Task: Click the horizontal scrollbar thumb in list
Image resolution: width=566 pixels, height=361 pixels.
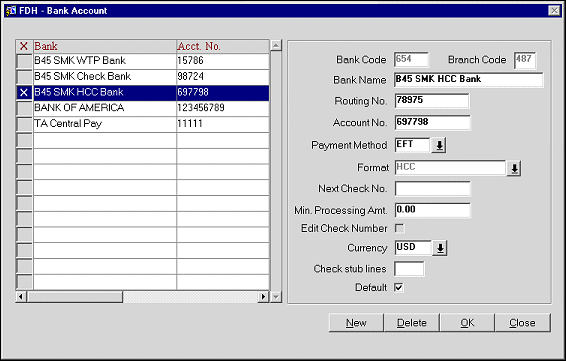Action: click(75, 297)
